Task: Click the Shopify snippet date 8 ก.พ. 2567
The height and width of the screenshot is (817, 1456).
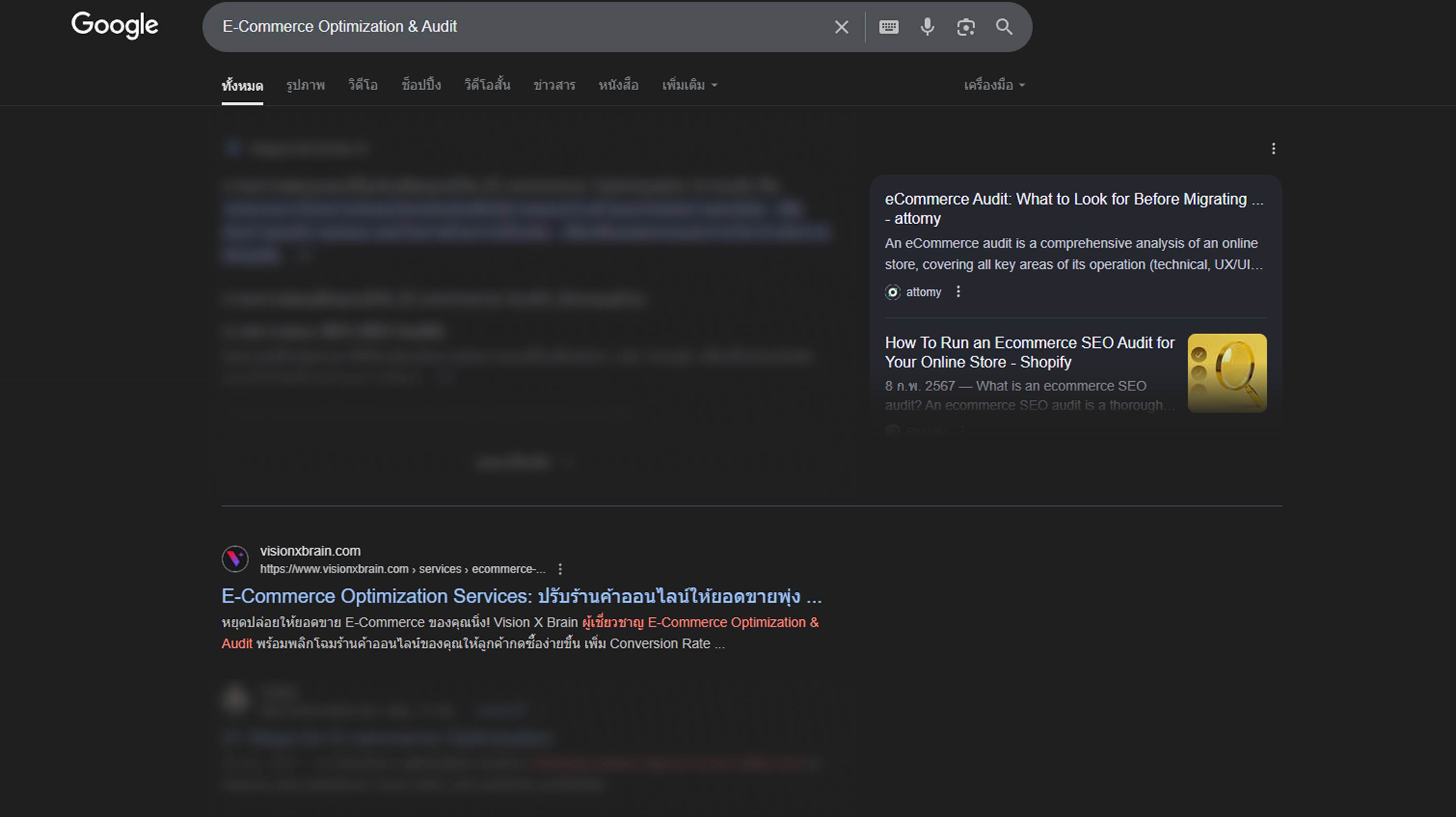Action: (919, 386)
